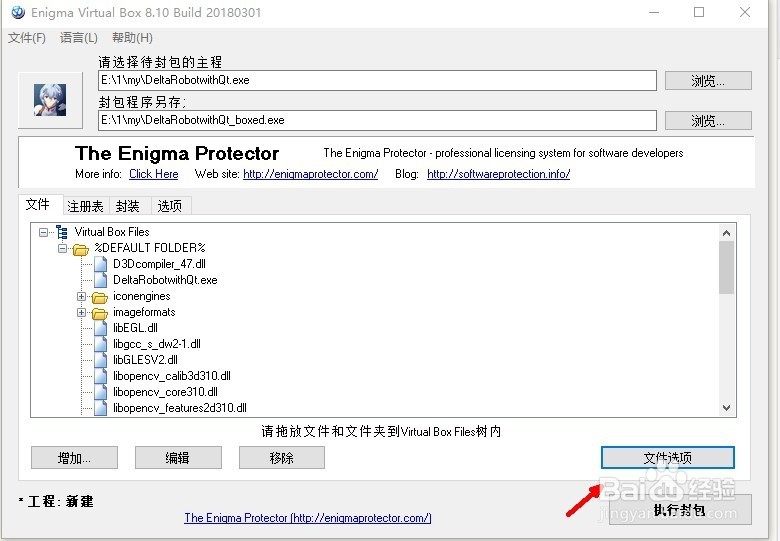The width and height of the screenshot is (780, 541).
Task: Minimize the Enigma Virtual Box window
Action: coord(654,12)
